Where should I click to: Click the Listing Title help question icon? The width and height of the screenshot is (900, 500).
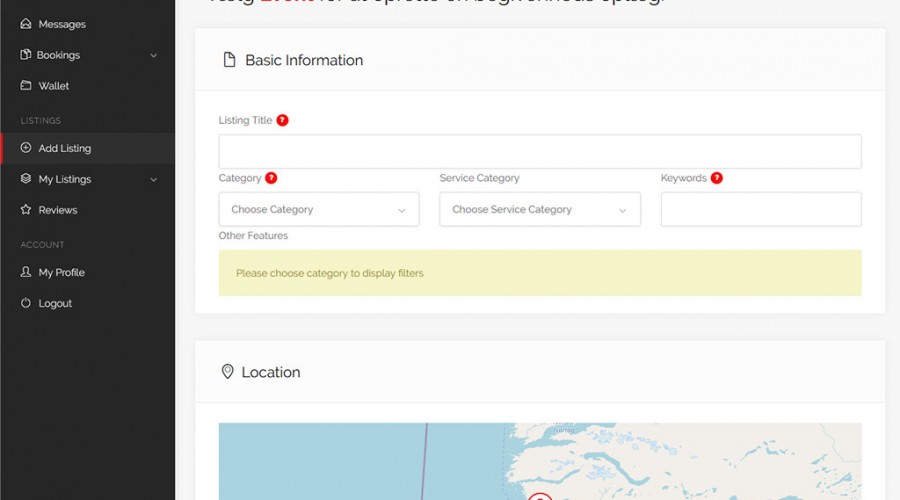tap(282, 120)
